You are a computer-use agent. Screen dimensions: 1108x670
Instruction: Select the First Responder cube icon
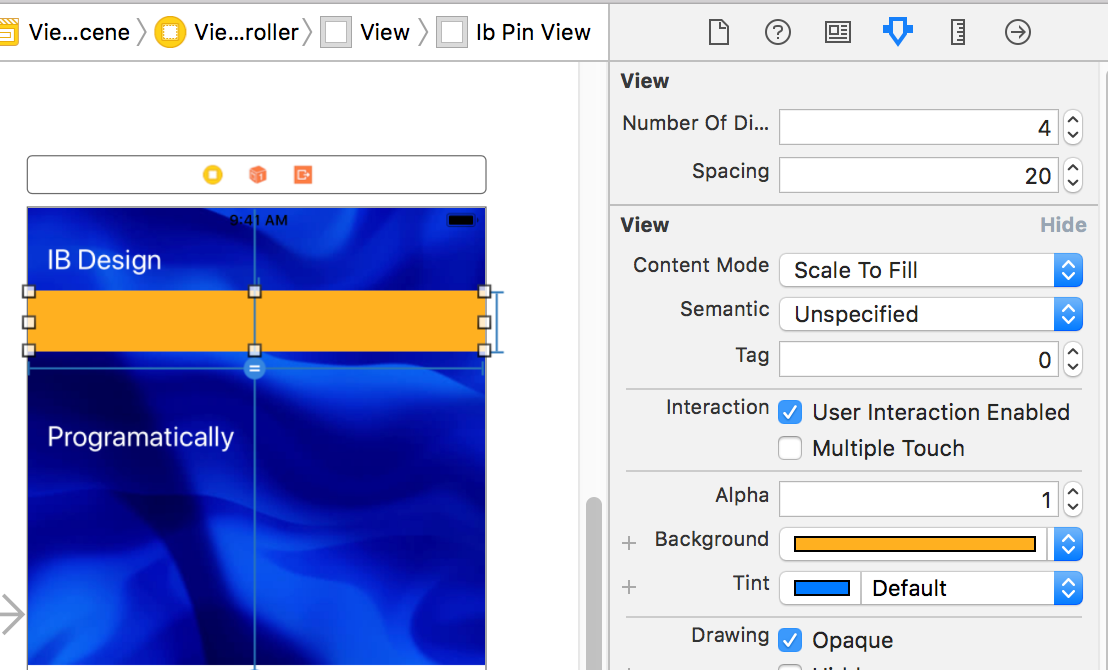(258, 175)
